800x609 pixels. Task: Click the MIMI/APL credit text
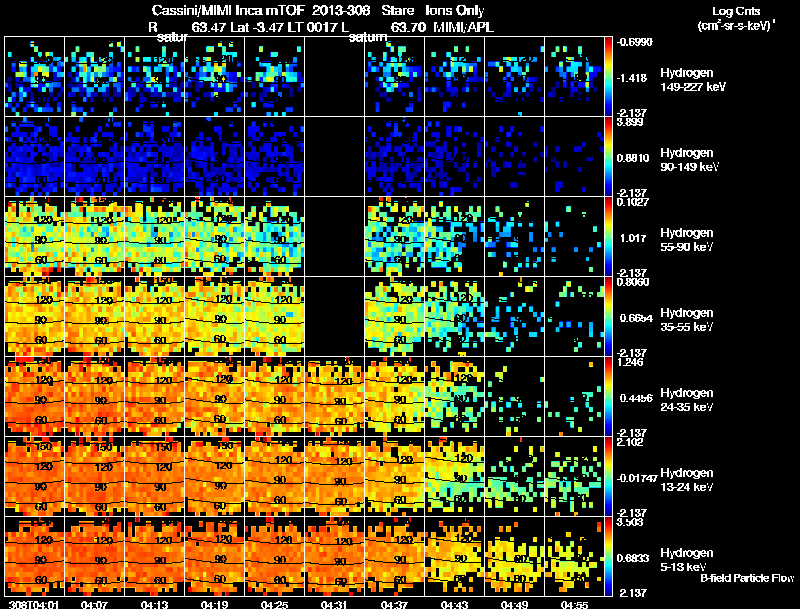click(x=463, y=27)
